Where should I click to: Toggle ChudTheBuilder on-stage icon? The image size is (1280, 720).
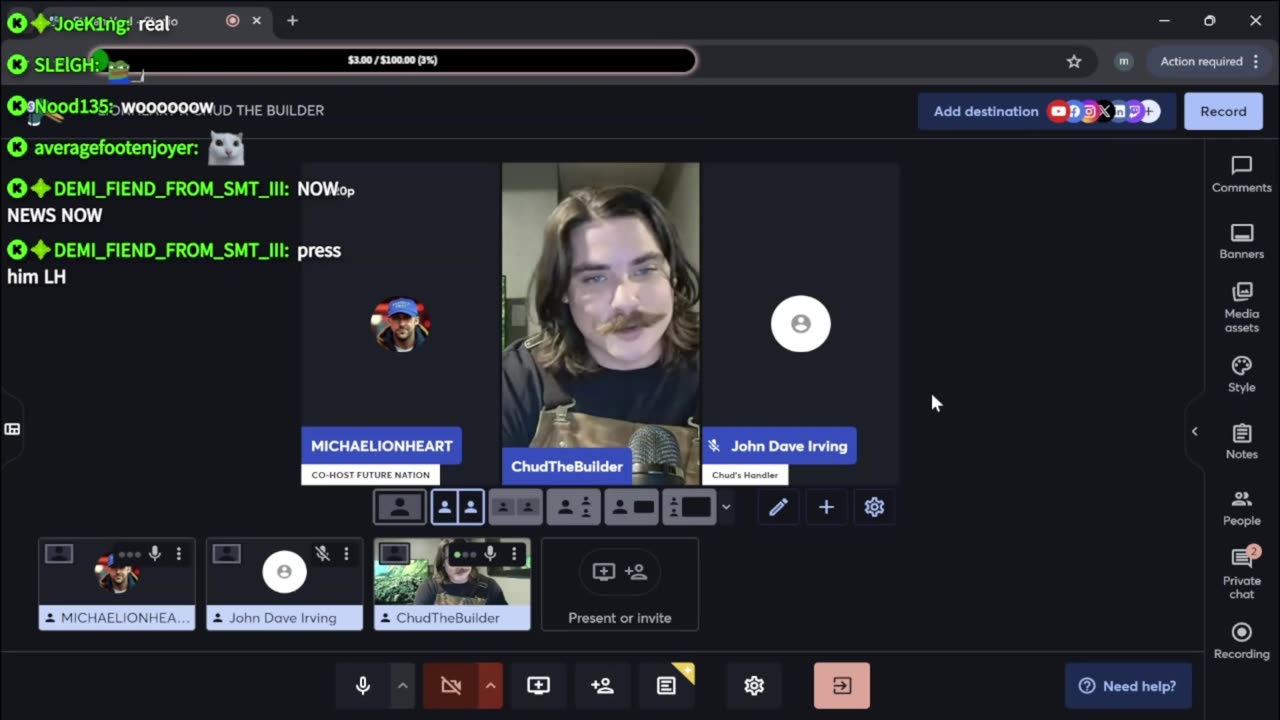pyautogui.click(x=395, y=553)
